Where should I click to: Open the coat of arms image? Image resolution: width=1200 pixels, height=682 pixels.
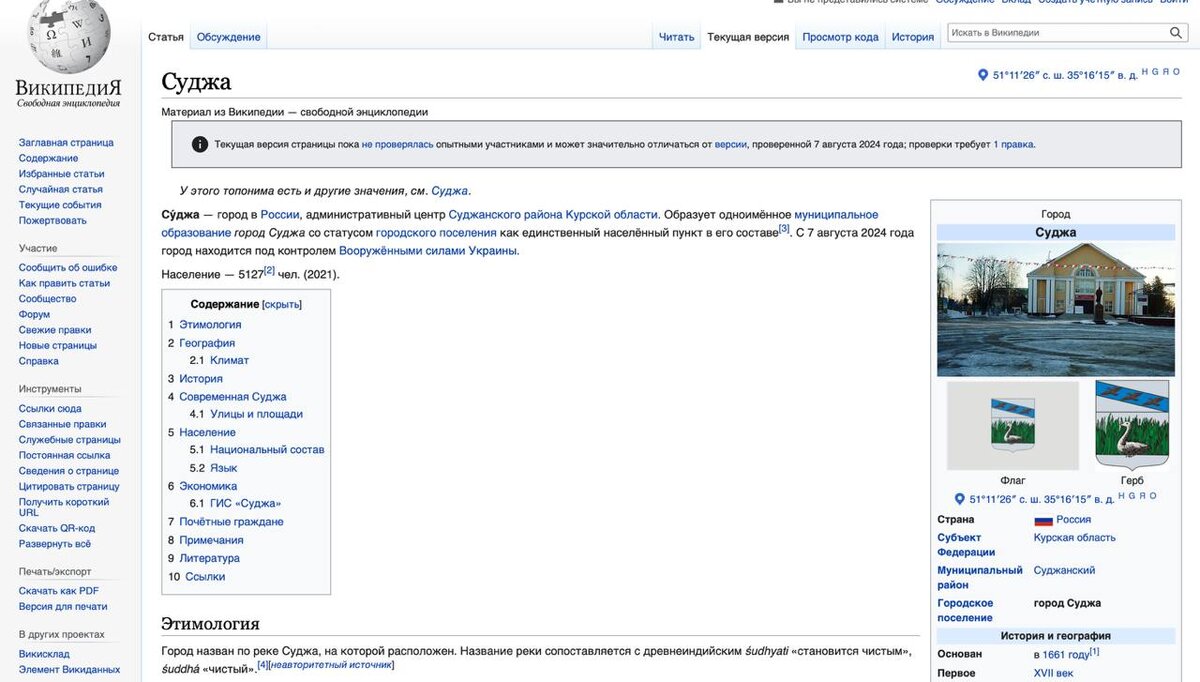(x=1132, y=425)
